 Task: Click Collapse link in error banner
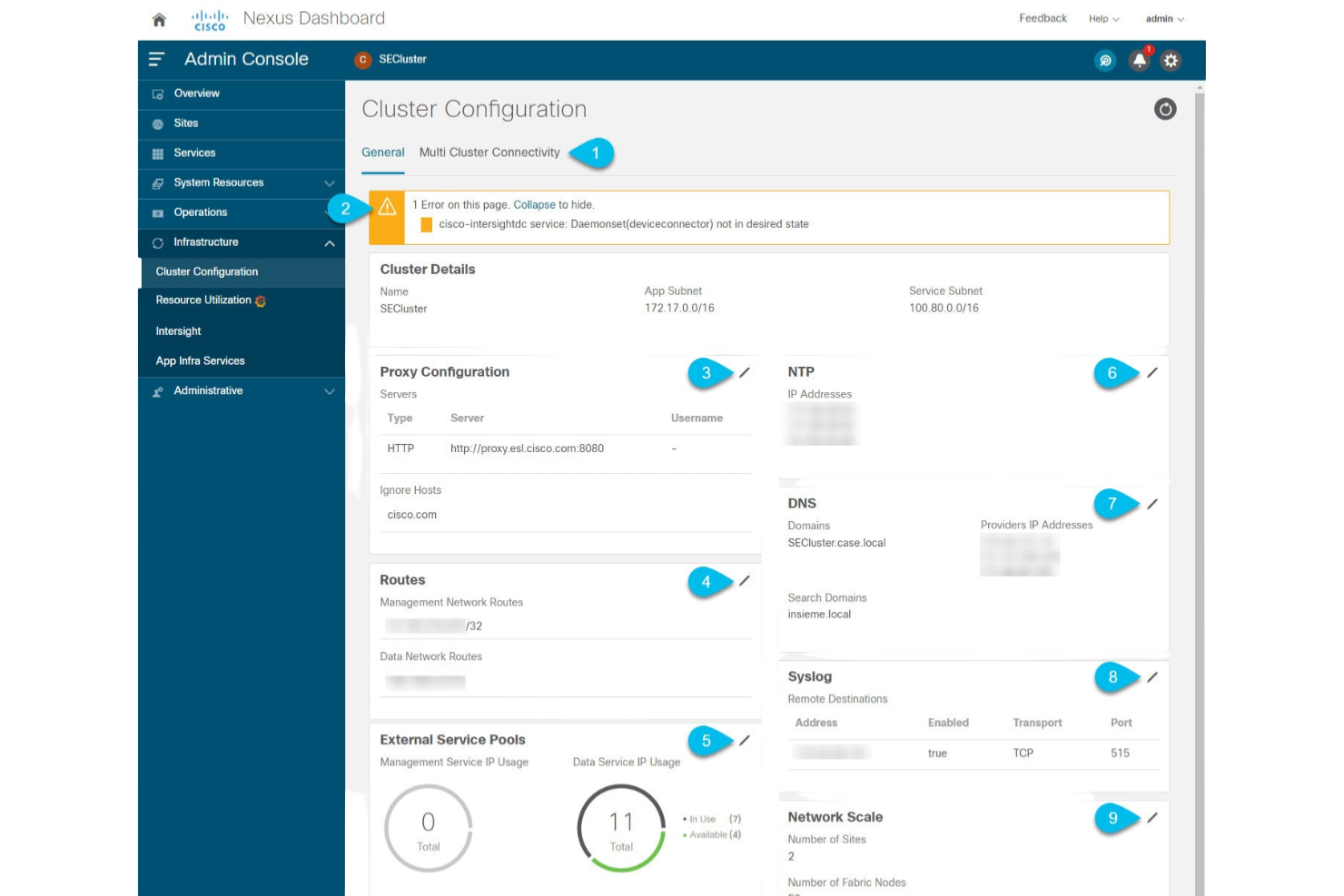[534, 205]
